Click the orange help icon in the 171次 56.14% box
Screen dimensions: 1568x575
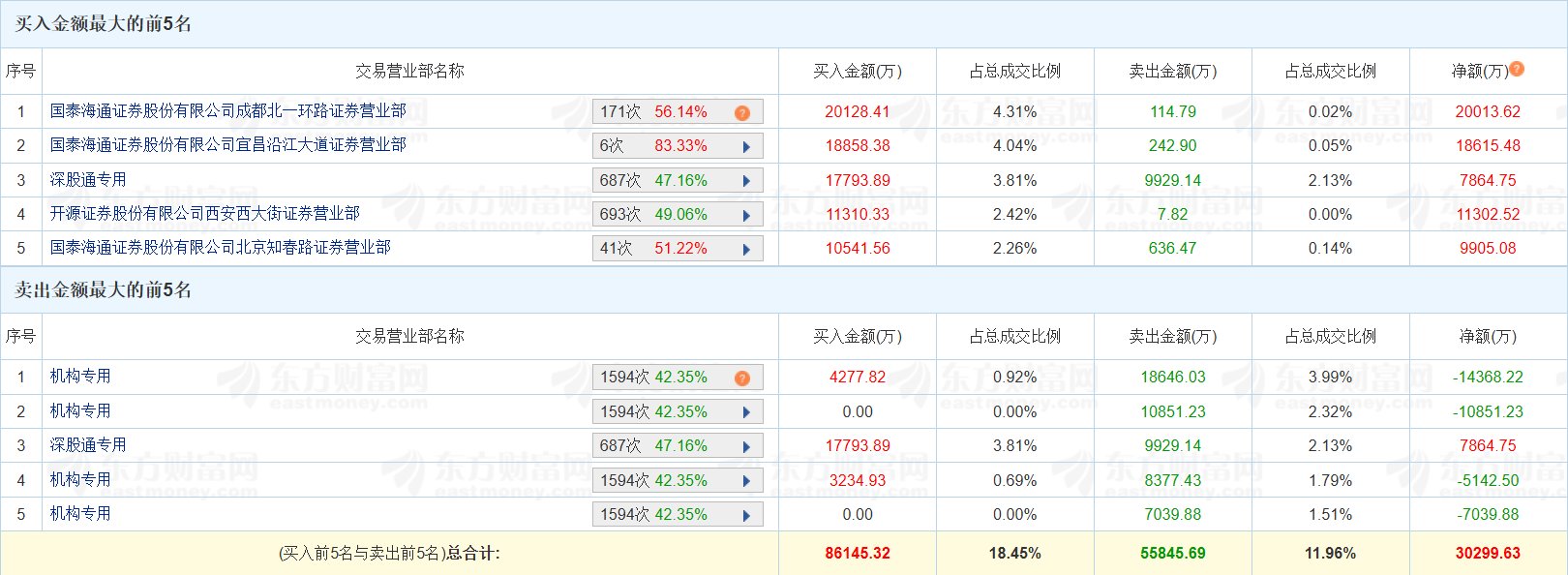pyautogui.click(x=742, y=112)
